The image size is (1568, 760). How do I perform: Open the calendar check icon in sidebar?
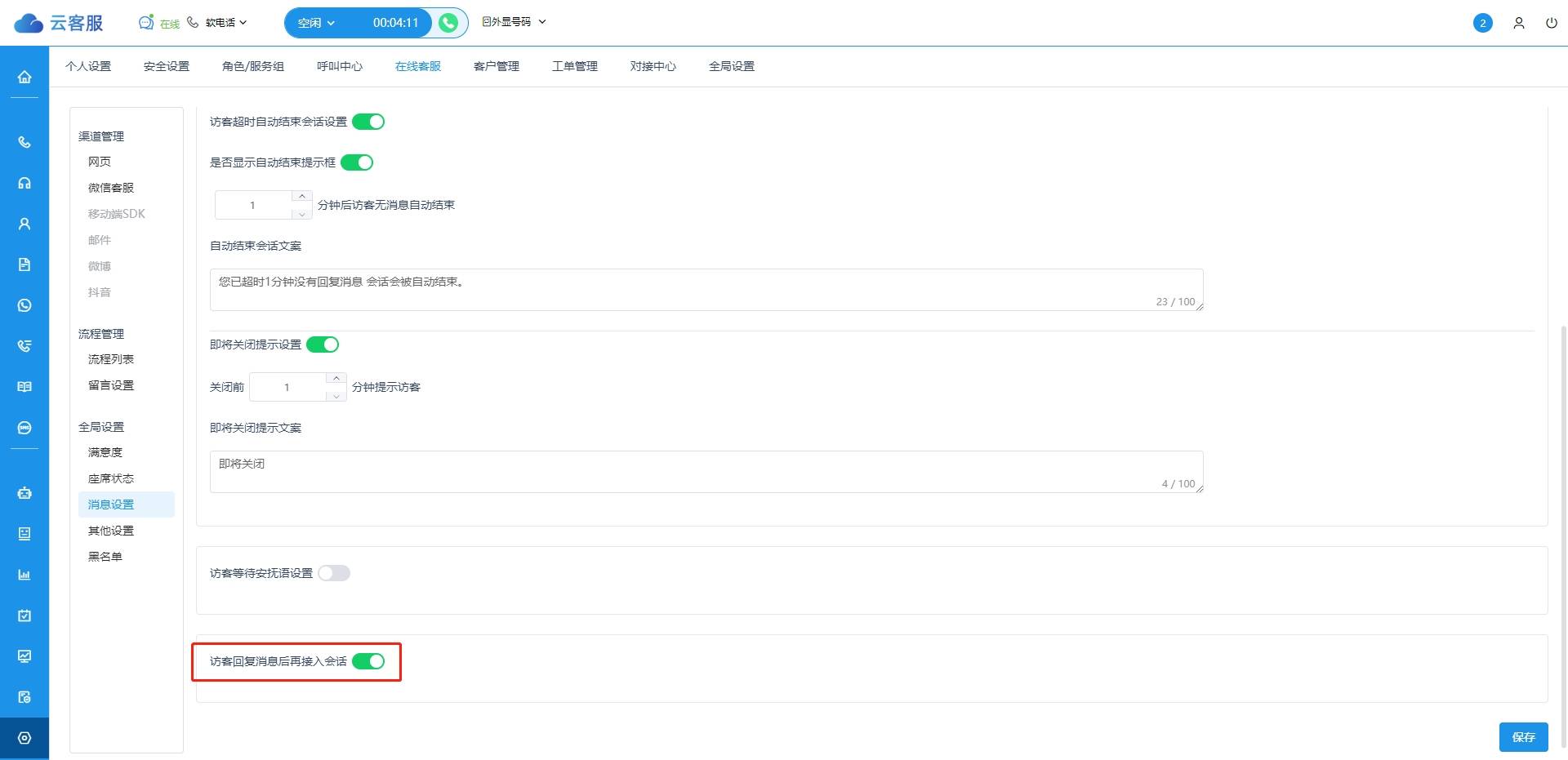pyautogui.click(x=24, y=616)
